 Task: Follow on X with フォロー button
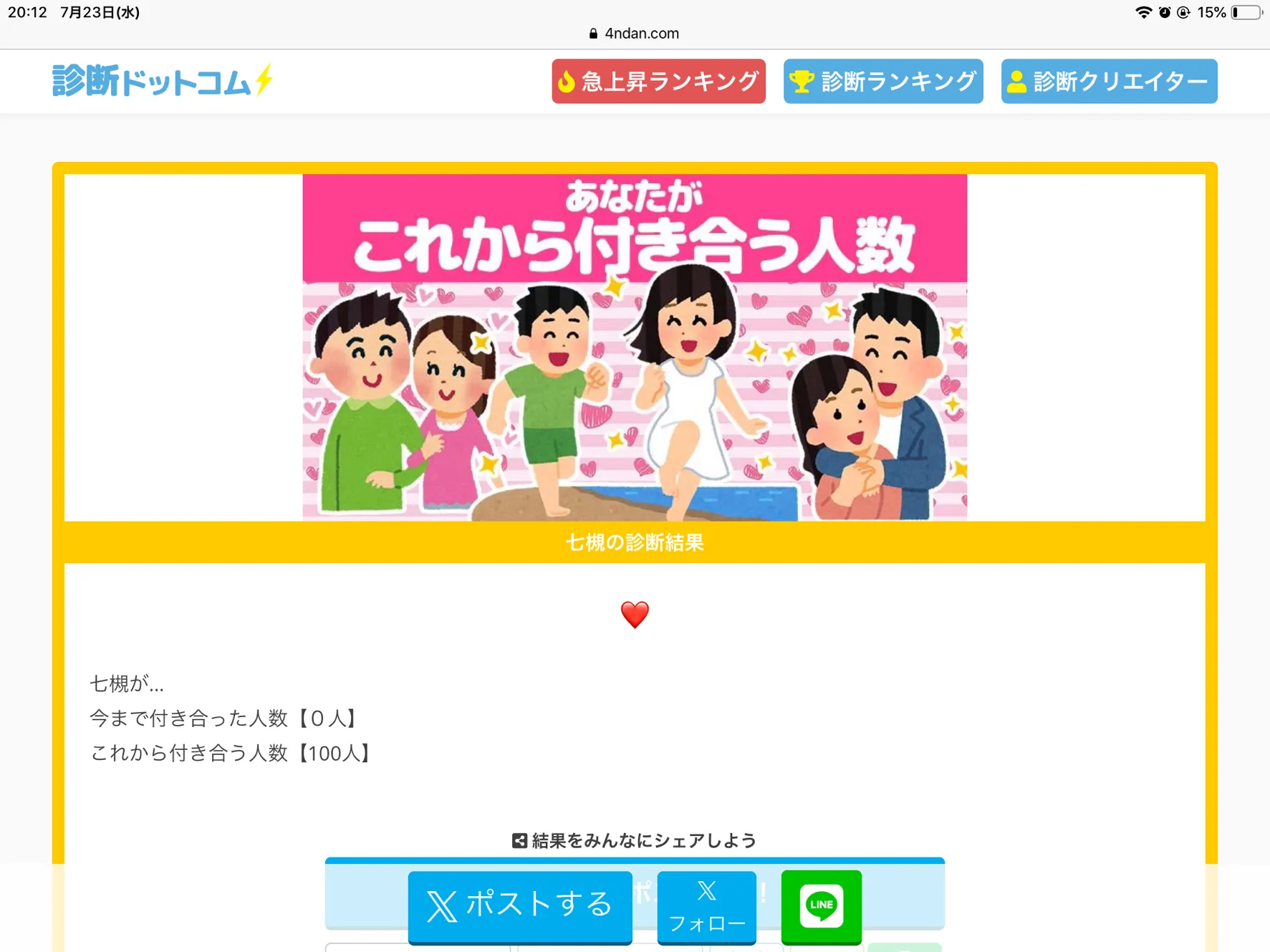tap(707, 907)
